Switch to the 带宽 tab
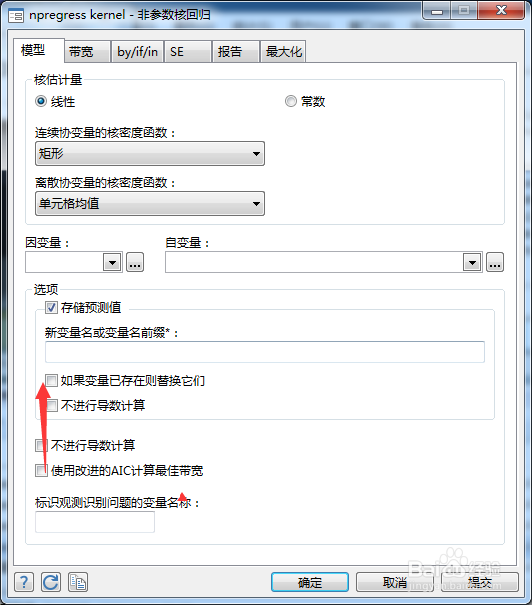Screen dimensions: 532x605 87,51
